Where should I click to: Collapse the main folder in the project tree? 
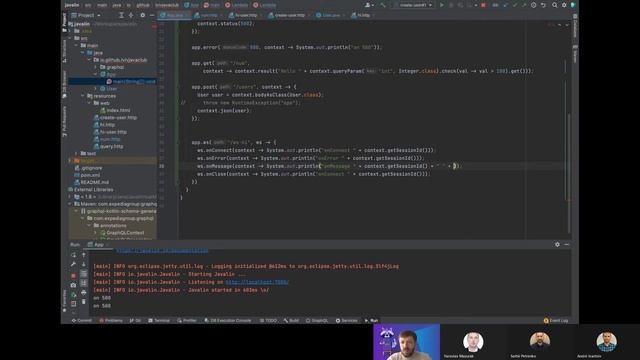[x=76, y=45]
